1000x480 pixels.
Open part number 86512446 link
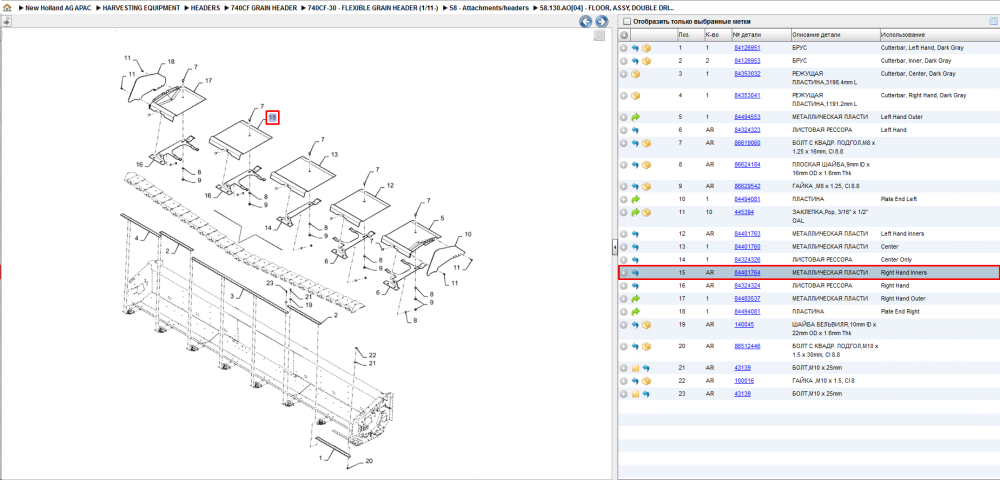point(747,346)
